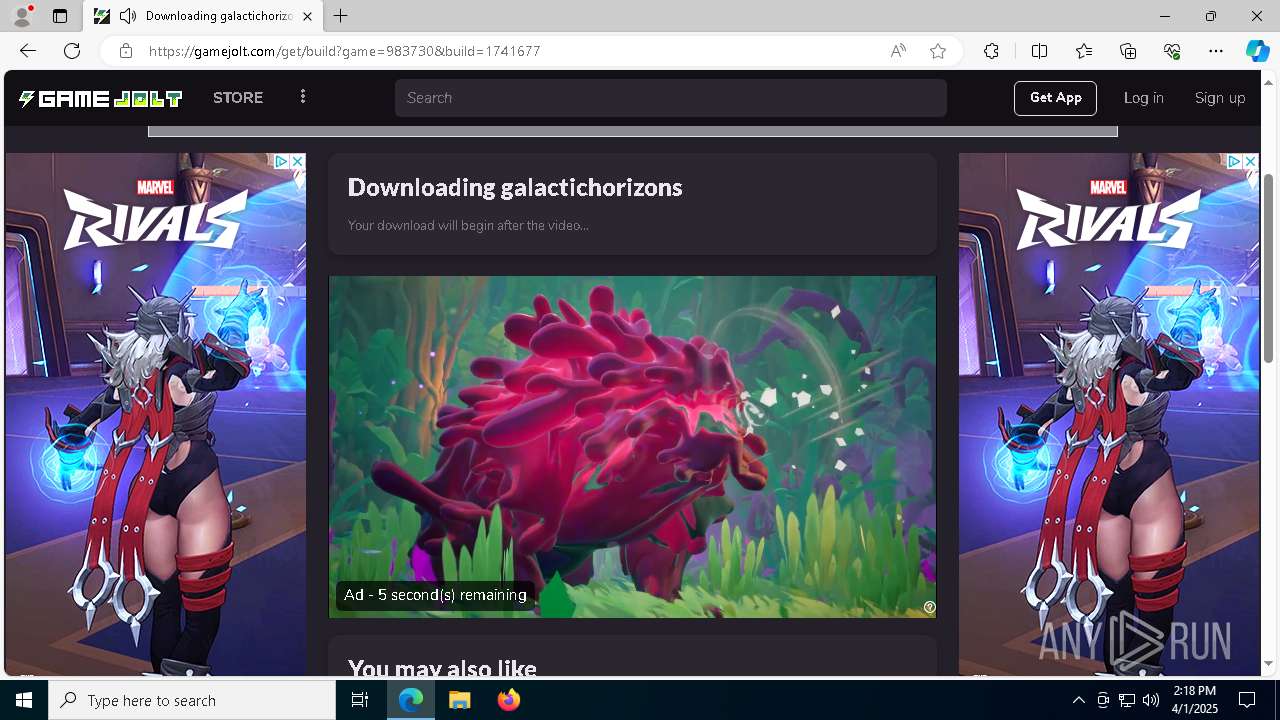Click the right Marvel Rivals banner
Screen dimensions: 1280x720
(x=1109, y=415)
